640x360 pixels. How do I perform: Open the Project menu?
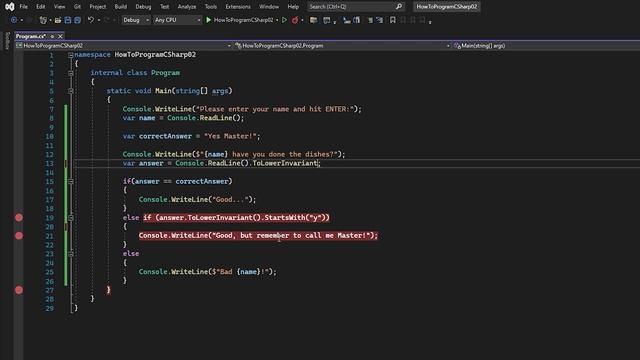[98, 7]
